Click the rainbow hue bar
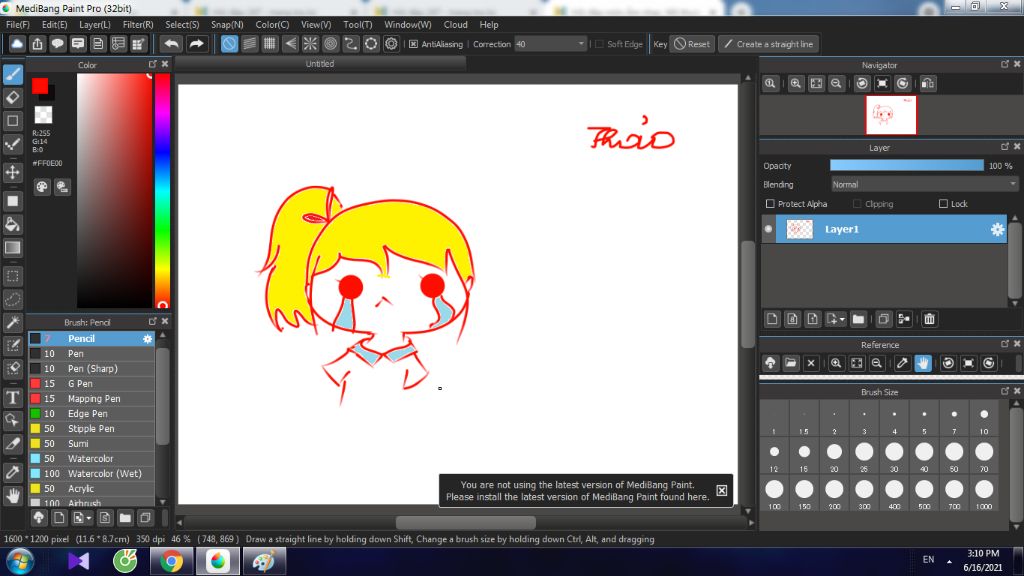 click(x=162, y=190)
